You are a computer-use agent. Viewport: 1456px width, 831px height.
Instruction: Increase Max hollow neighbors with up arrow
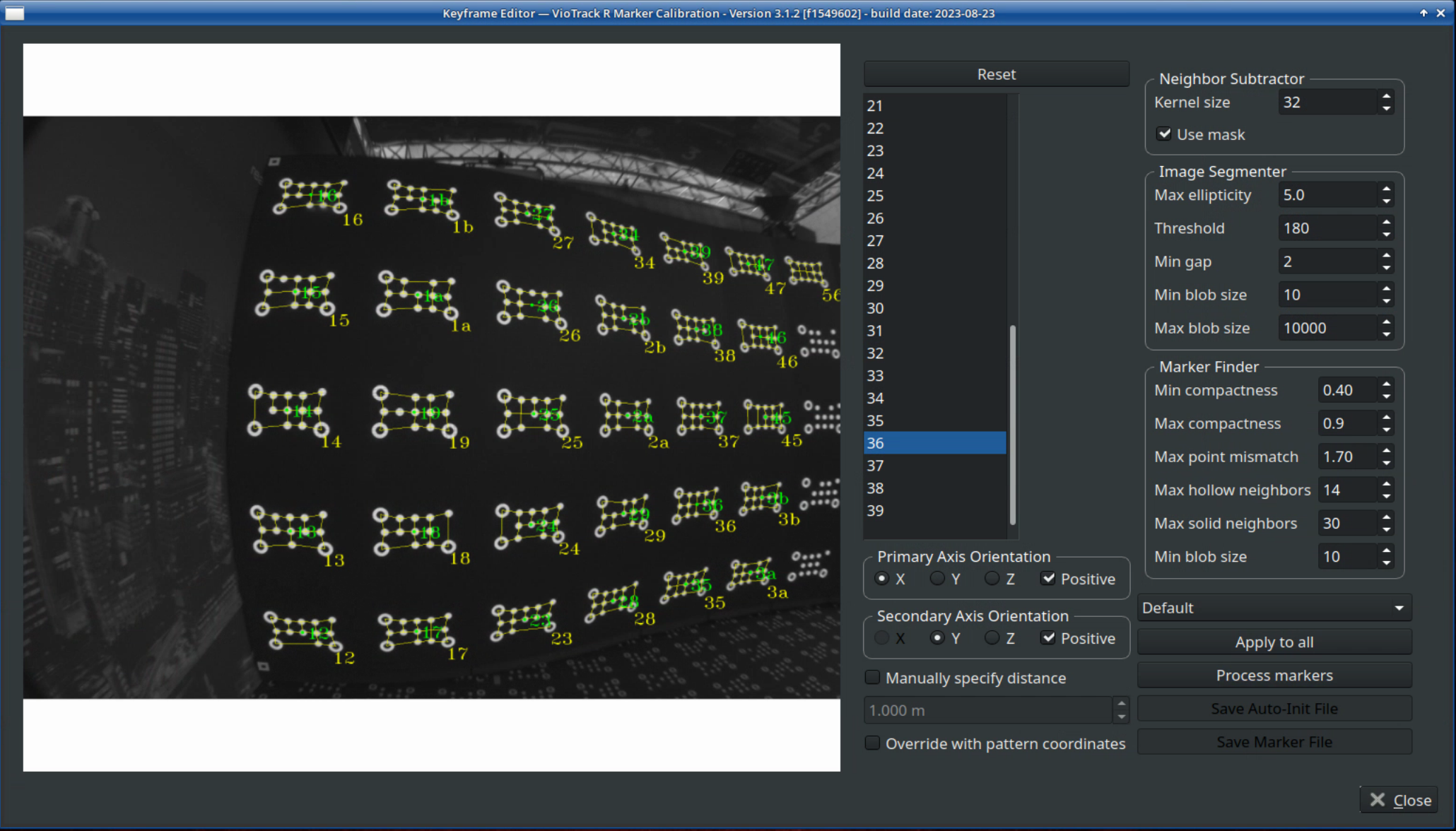1386,484
